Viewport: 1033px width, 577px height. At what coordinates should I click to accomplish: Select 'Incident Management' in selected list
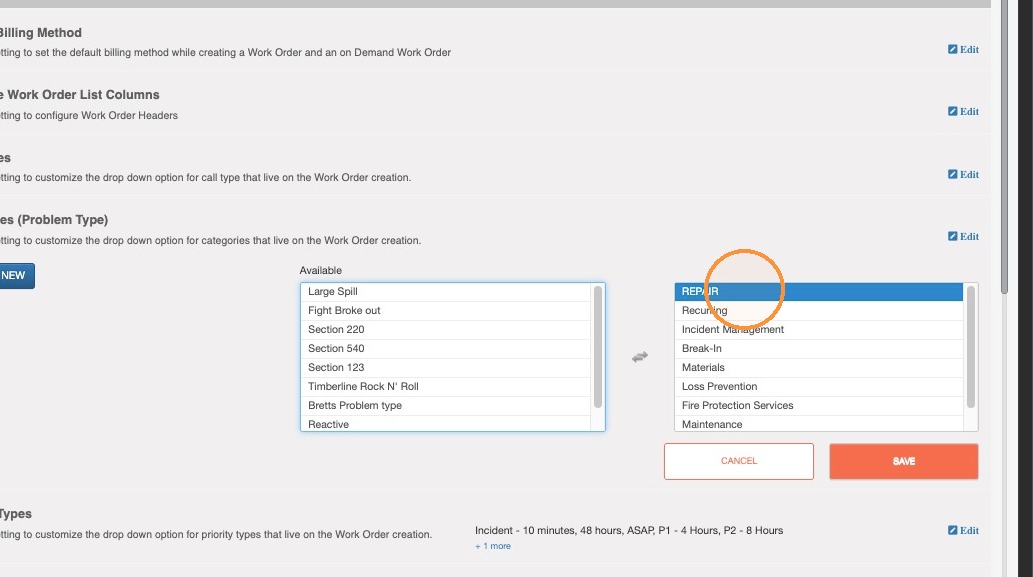click(819, 330)
